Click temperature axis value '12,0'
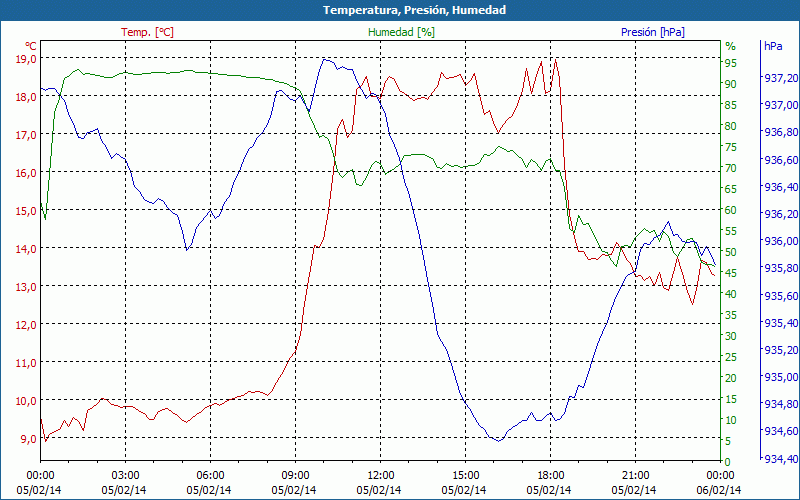 coord(28,324)
